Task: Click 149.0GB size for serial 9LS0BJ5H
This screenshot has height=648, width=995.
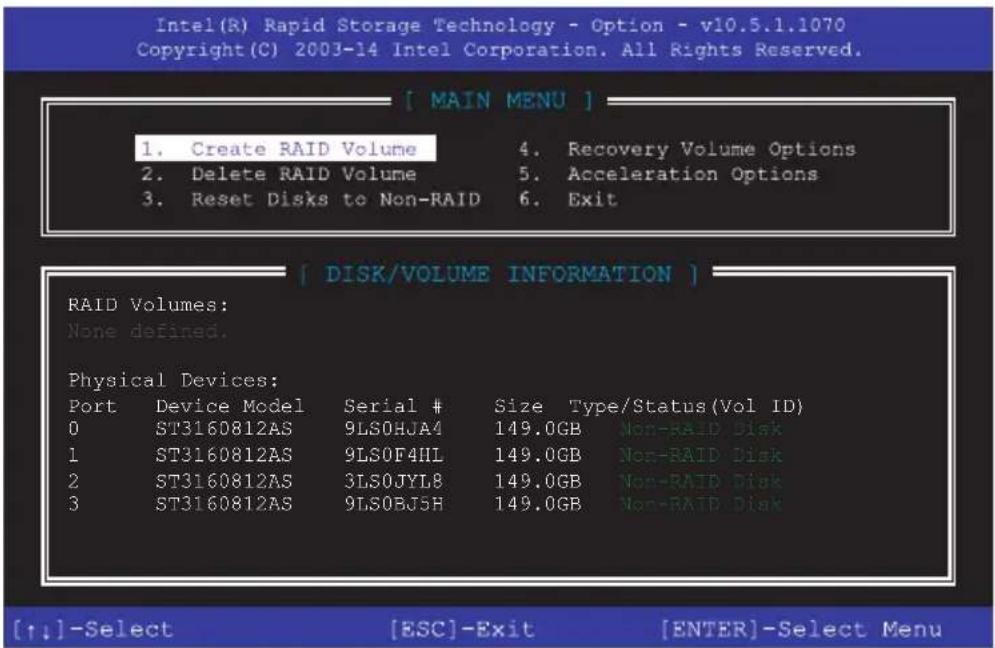Action: coord(537,504)
